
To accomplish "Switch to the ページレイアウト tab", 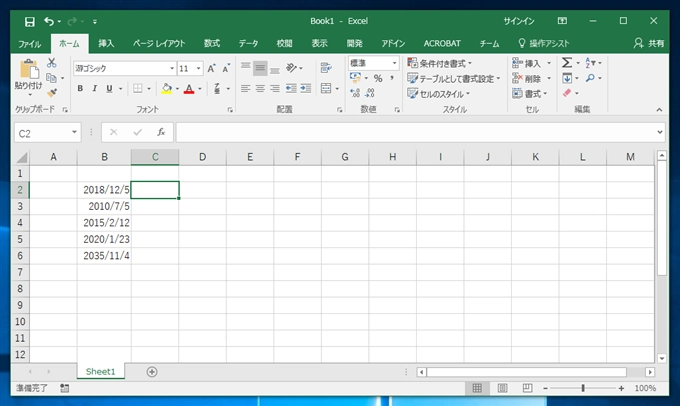I will (159, 43).
